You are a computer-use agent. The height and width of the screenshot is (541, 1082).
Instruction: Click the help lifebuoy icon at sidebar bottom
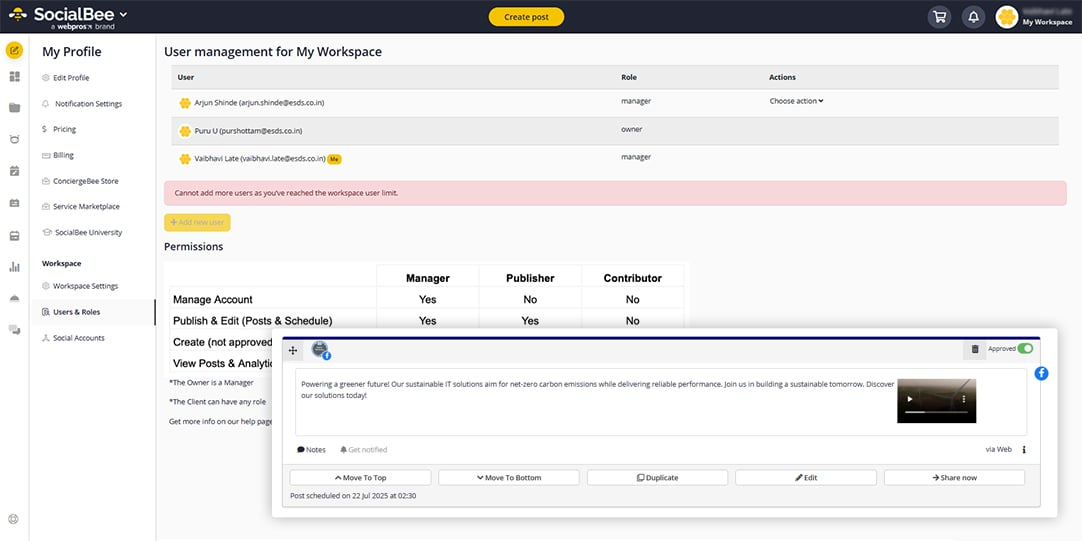14,520
